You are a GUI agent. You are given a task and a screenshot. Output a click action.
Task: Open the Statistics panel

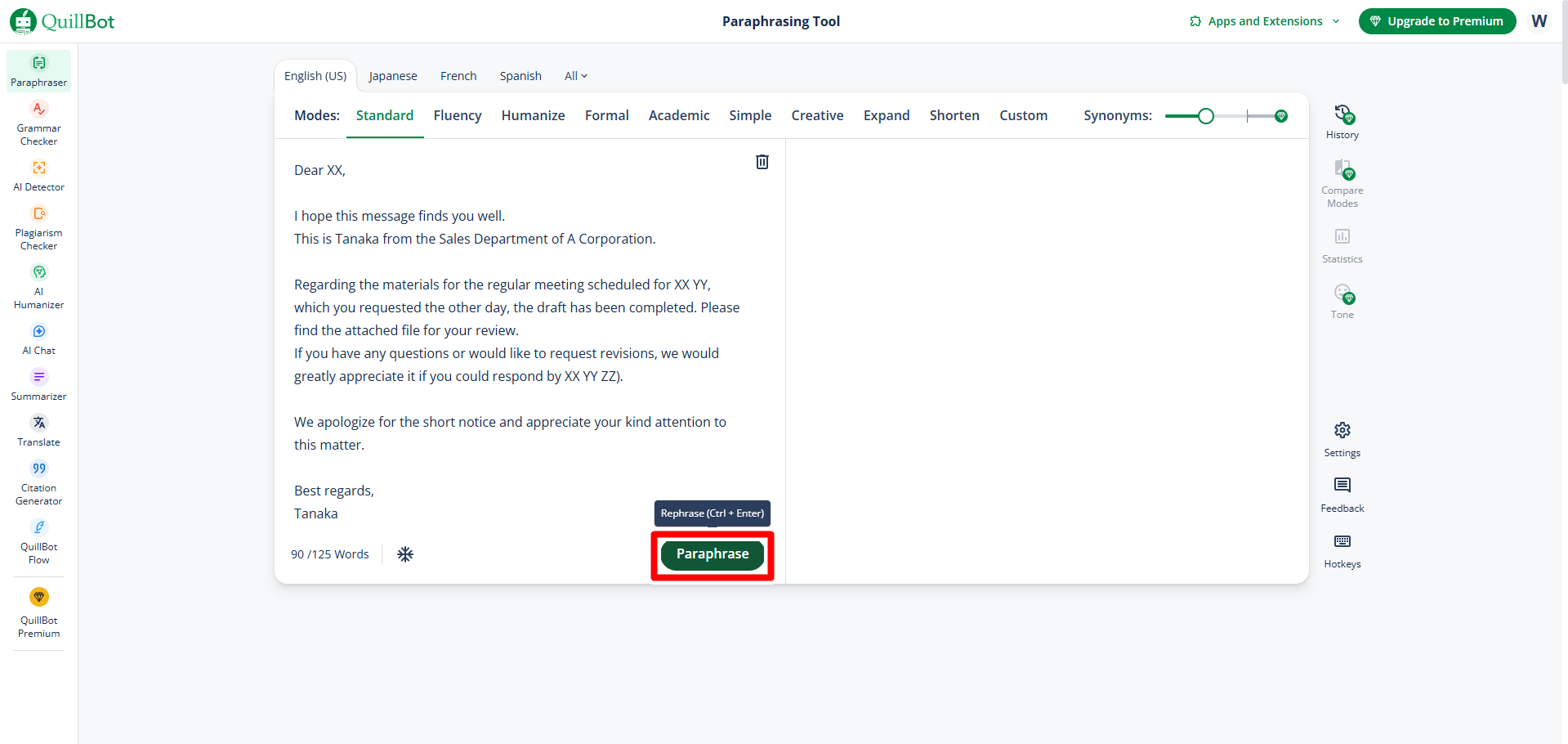point(1342,246)
